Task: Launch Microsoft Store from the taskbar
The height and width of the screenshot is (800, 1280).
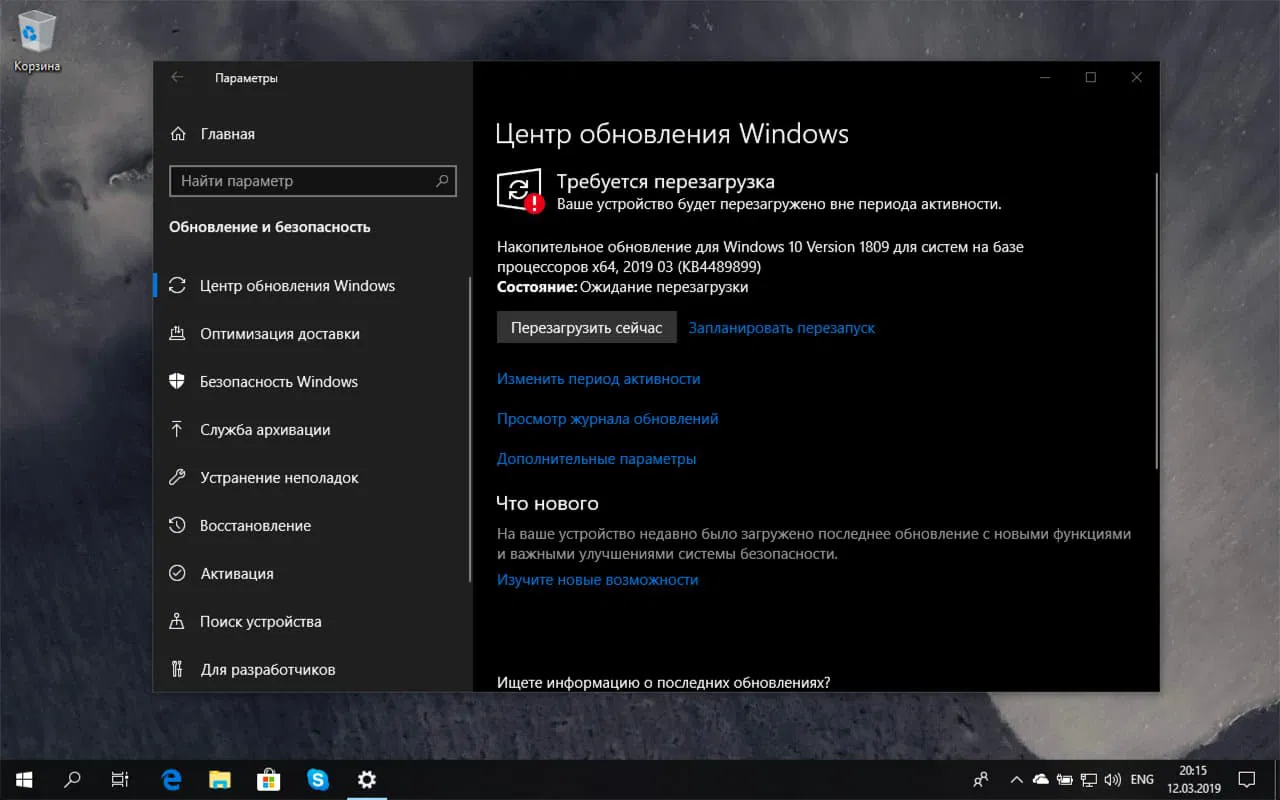Action: [x=269, y=779]
